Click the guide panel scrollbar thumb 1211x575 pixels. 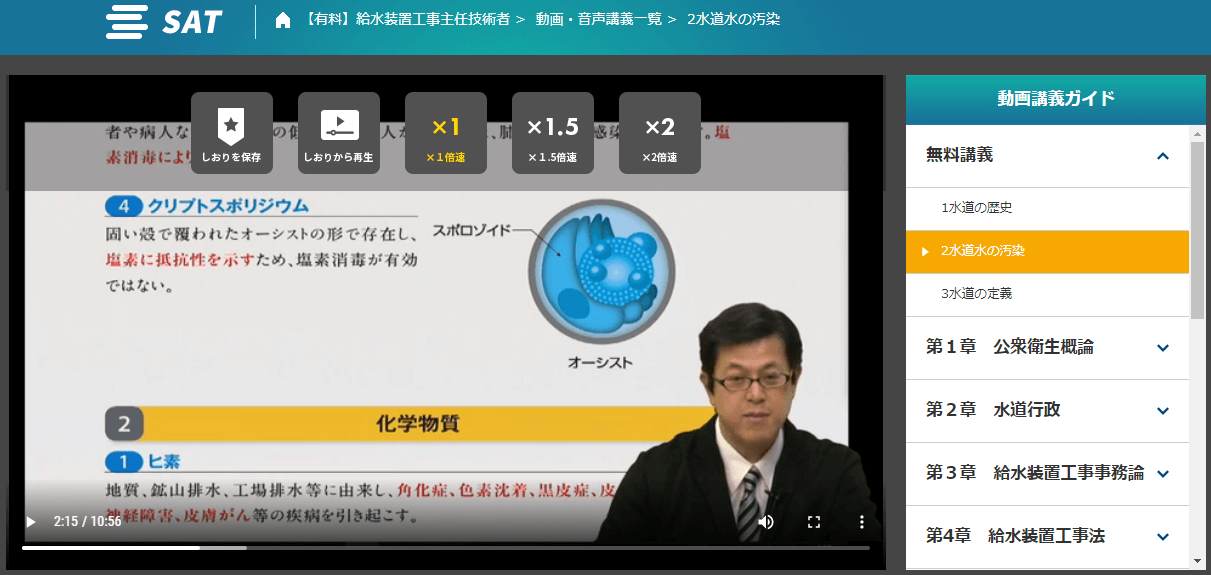tap(1197, 230)
